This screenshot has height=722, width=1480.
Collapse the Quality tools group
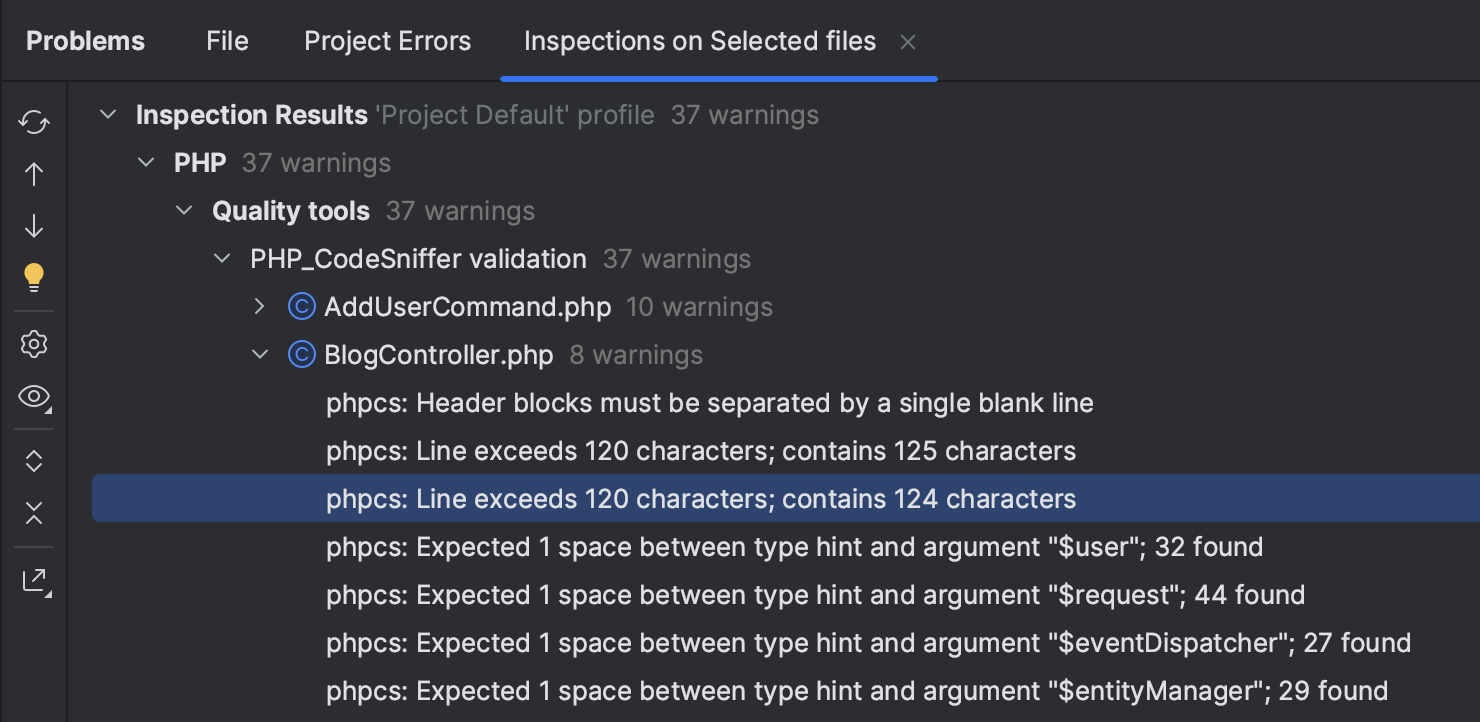point(184,211)
